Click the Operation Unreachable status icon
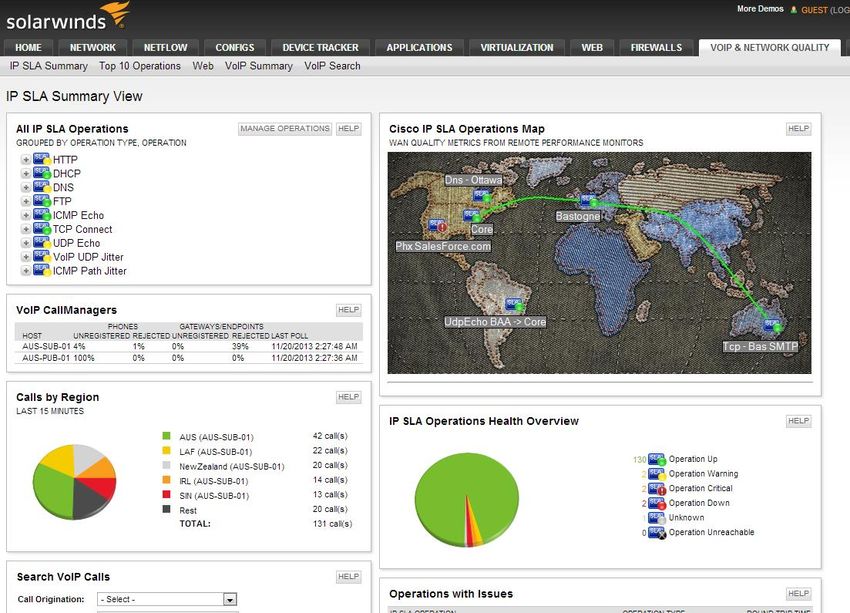850x613 pixels. 657,532
